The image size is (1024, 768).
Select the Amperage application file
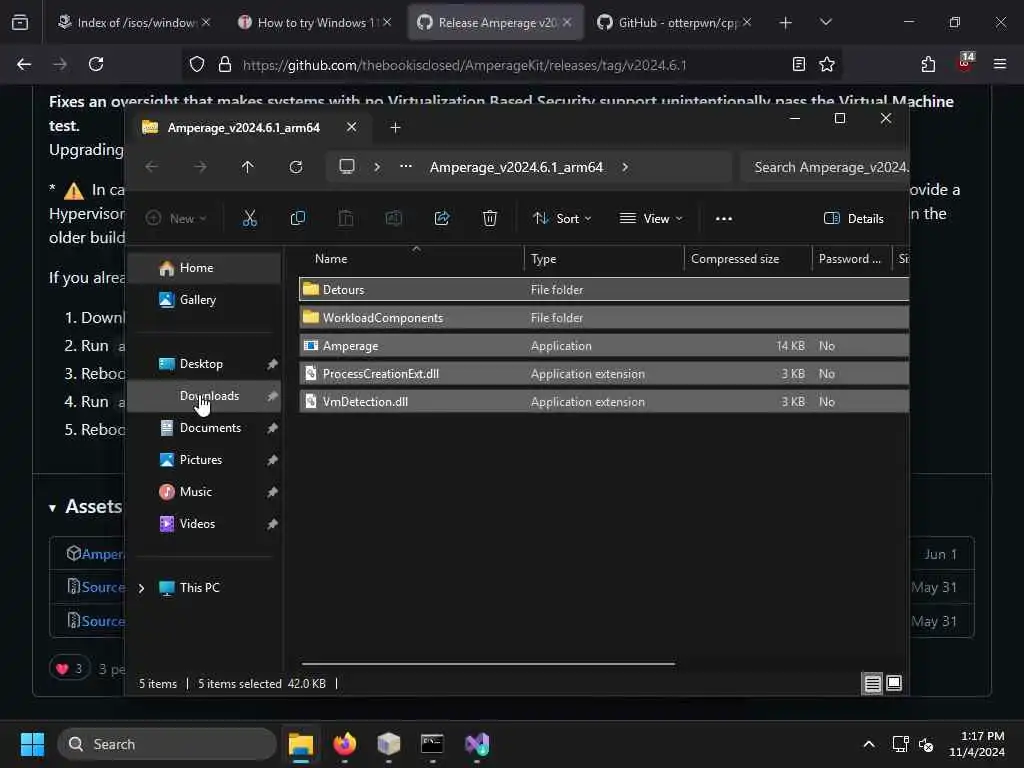[603, 345]
